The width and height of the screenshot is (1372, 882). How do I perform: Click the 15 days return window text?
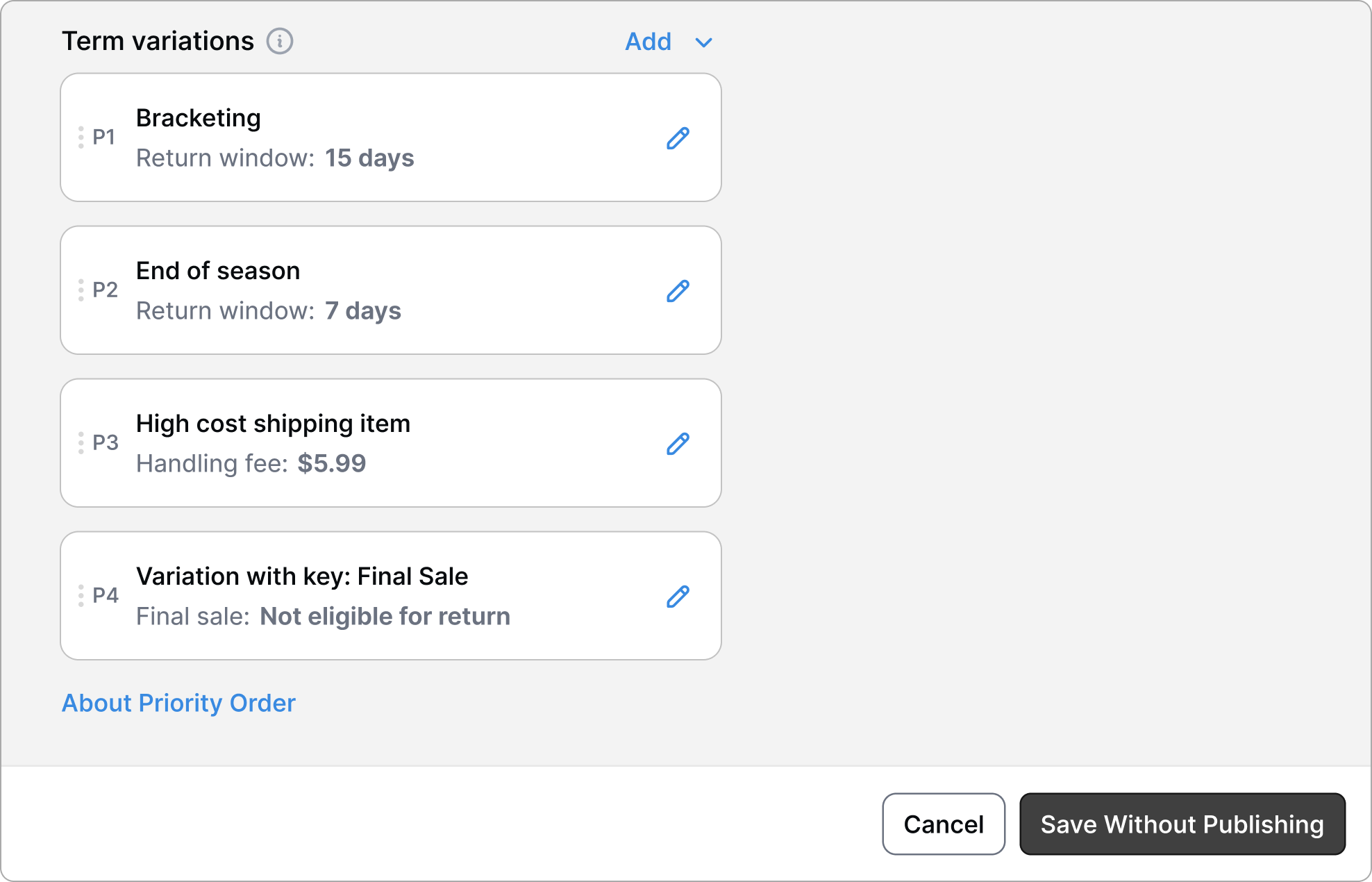[369, 158]
